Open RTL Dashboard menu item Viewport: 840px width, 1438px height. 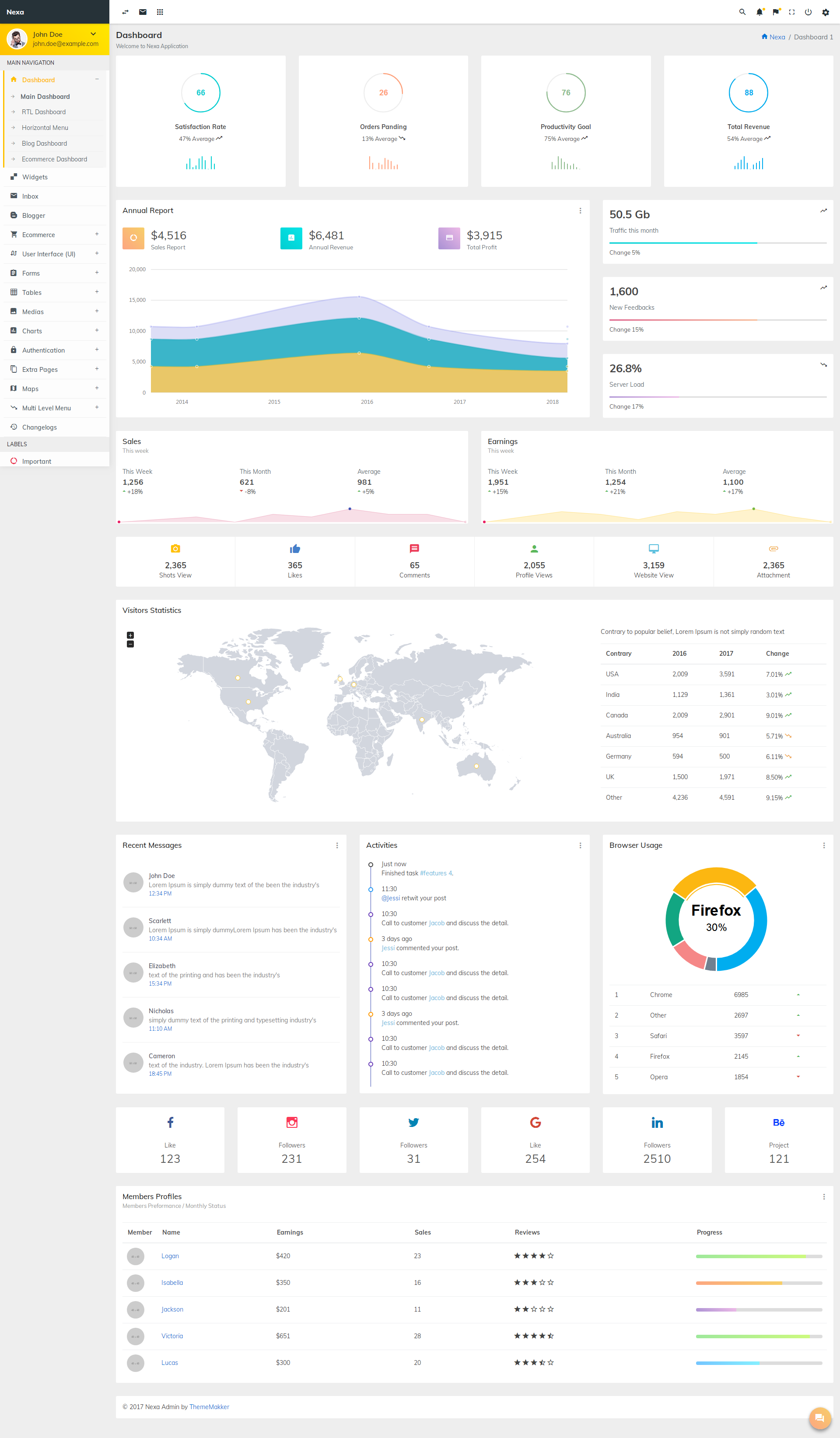pyautogui.click(x=44, y=112)
